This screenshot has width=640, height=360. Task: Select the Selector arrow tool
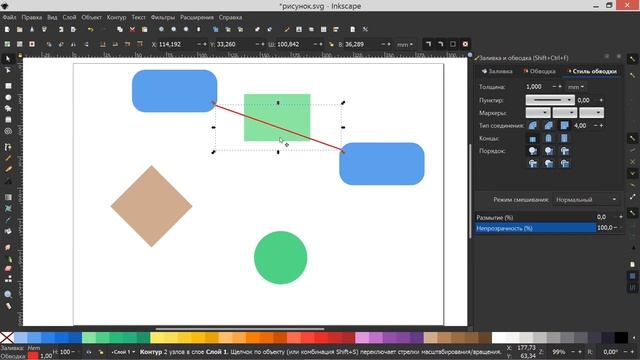[8, 59]
